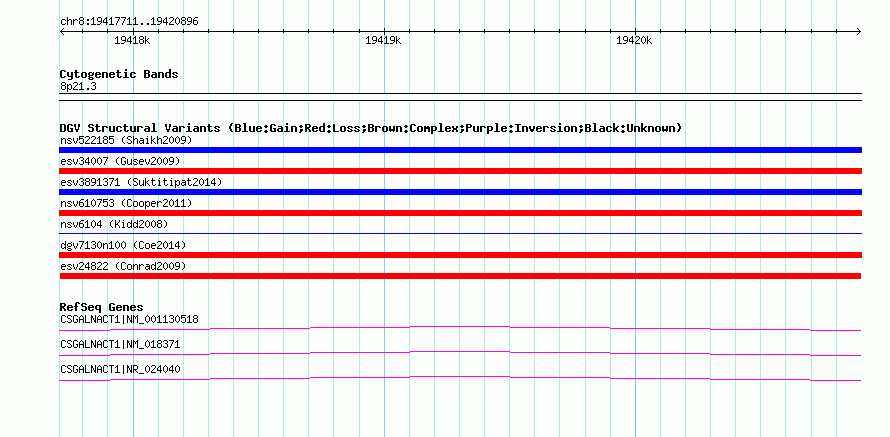890x437 pixels.
Task: Click the 19419k ruler tick label
Action: coord(383,40)
